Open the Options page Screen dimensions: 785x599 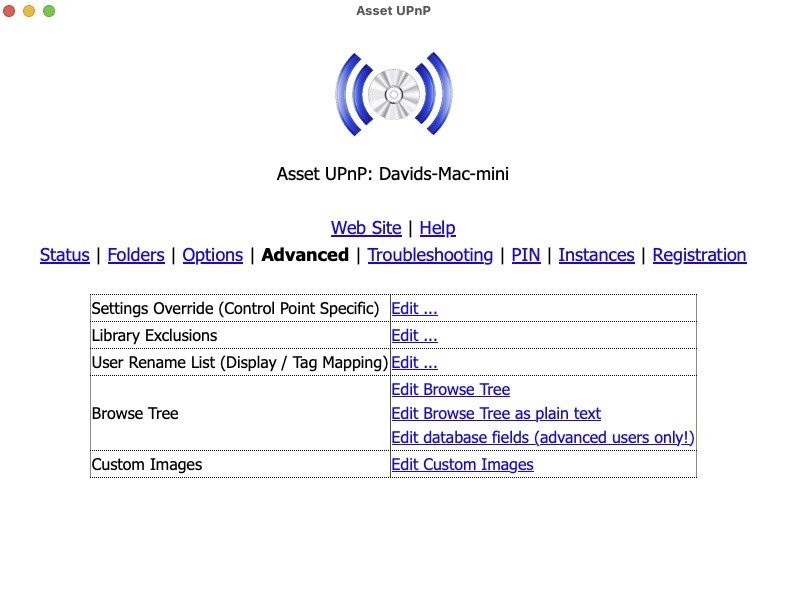click(212, 255)
